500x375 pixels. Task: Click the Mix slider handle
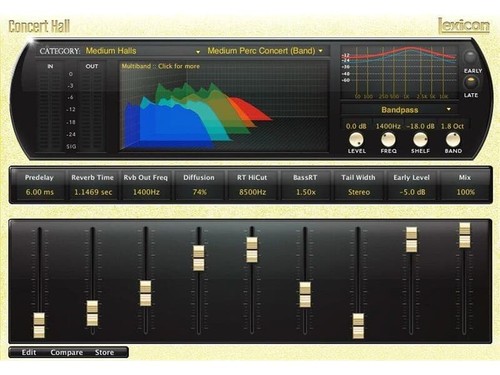point(465,235)
